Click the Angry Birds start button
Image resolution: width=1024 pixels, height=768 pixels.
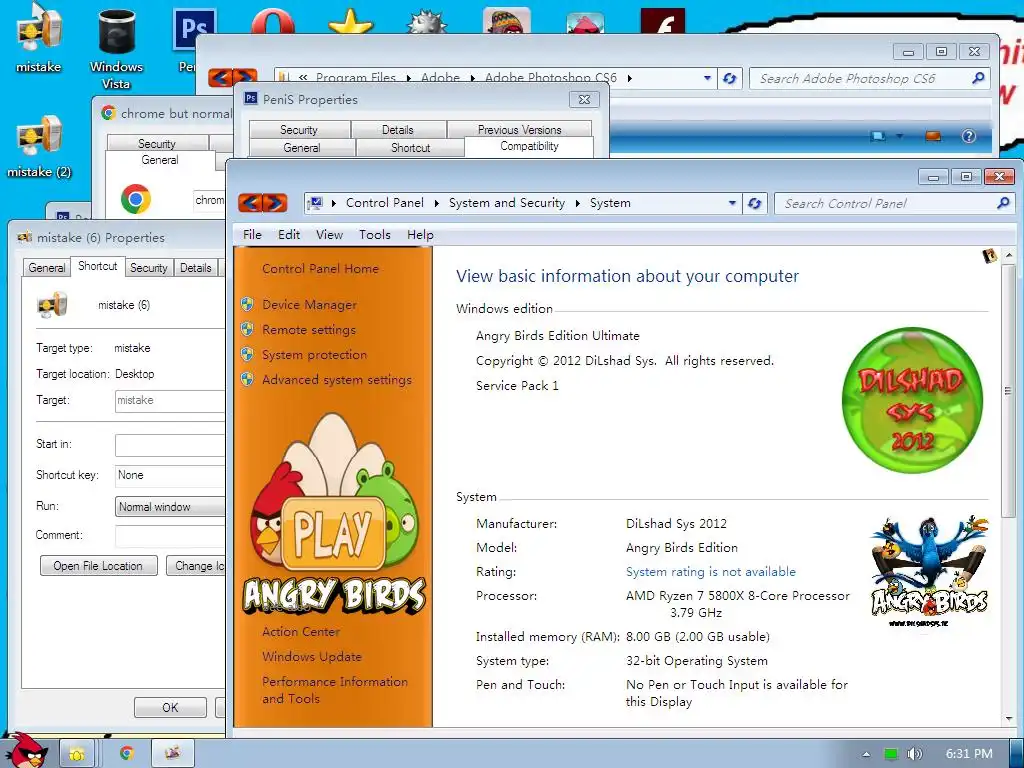[25, 750]
